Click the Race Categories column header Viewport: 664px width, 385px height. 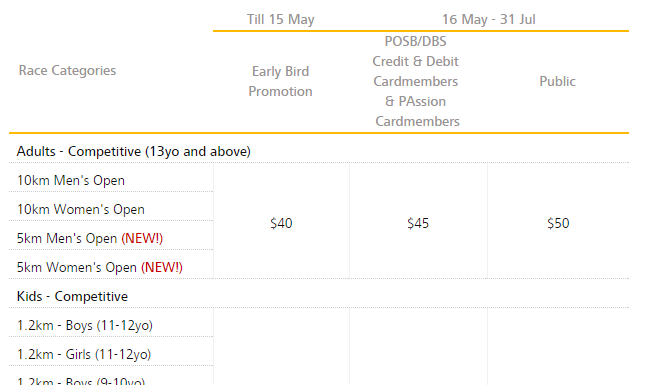click(67, 71)
